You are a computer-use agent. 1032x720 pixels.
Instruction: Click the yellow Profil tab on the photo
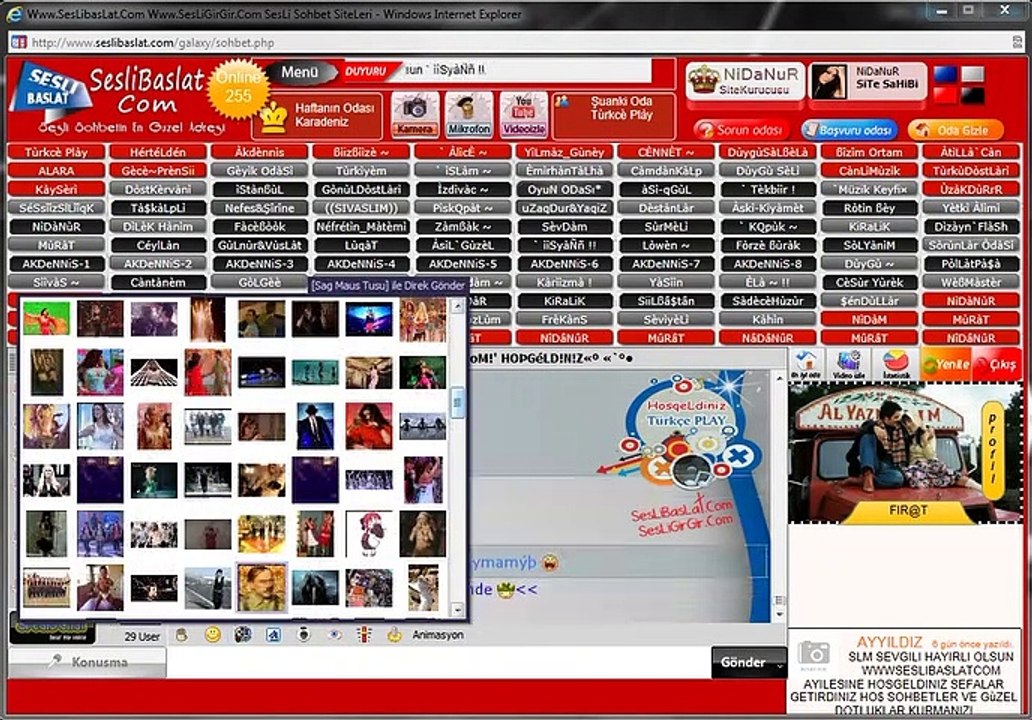993,449
